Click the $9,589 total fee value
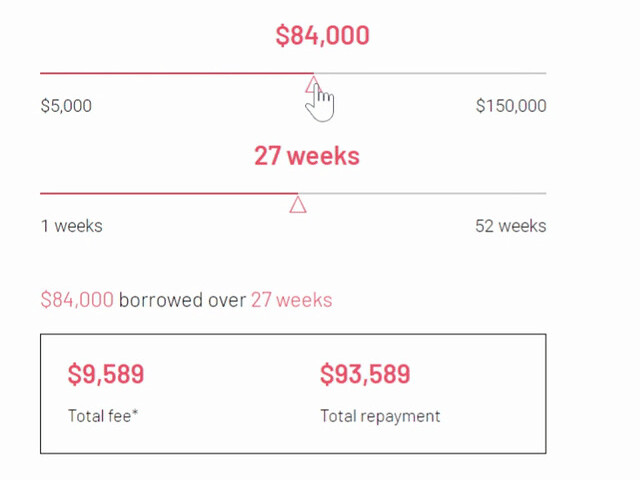640x480 pixels. click(x=106, y=374)
